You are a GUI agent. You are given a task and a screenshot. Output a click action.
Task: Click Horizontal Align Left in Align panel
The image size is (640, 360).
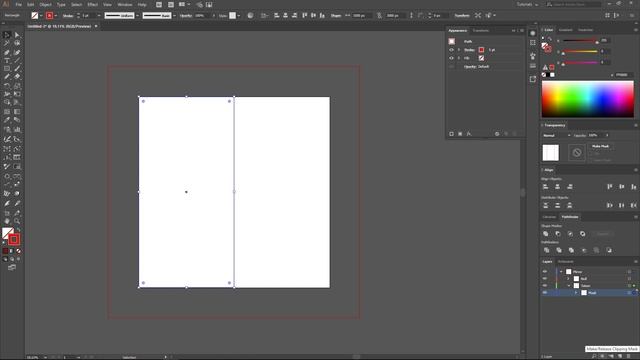(x=546, y=187)
